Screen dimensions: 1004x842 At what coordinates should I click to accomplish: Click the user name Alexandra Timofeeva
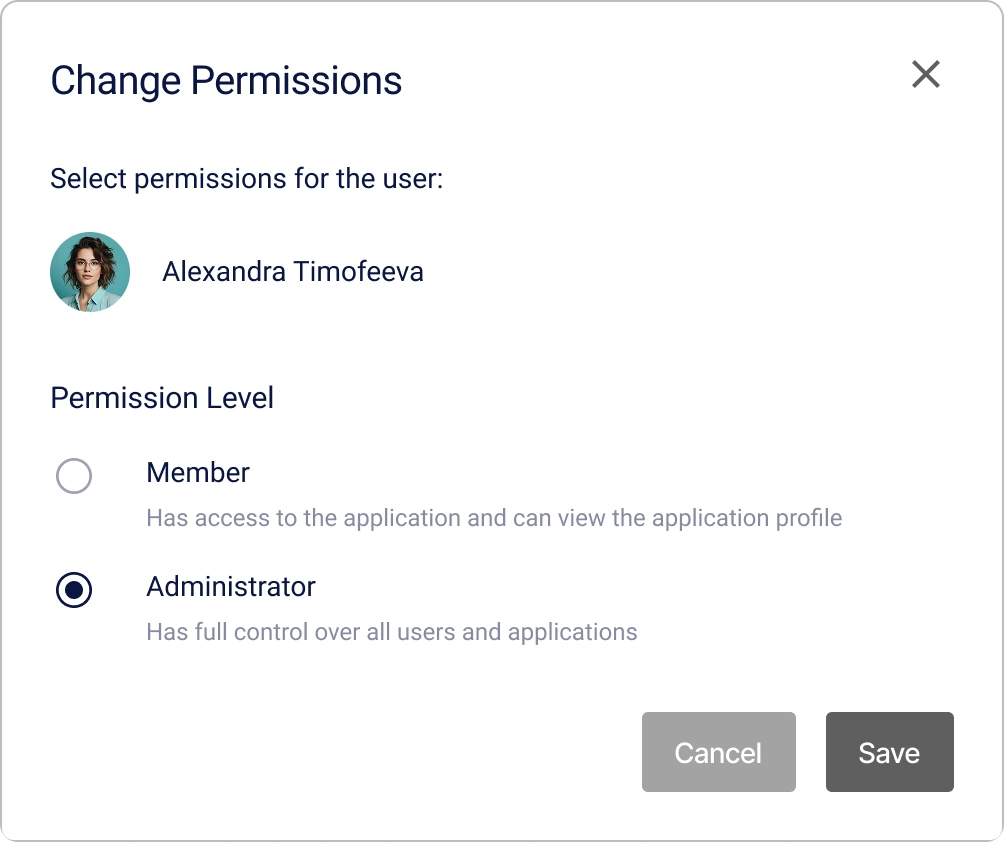292,271
